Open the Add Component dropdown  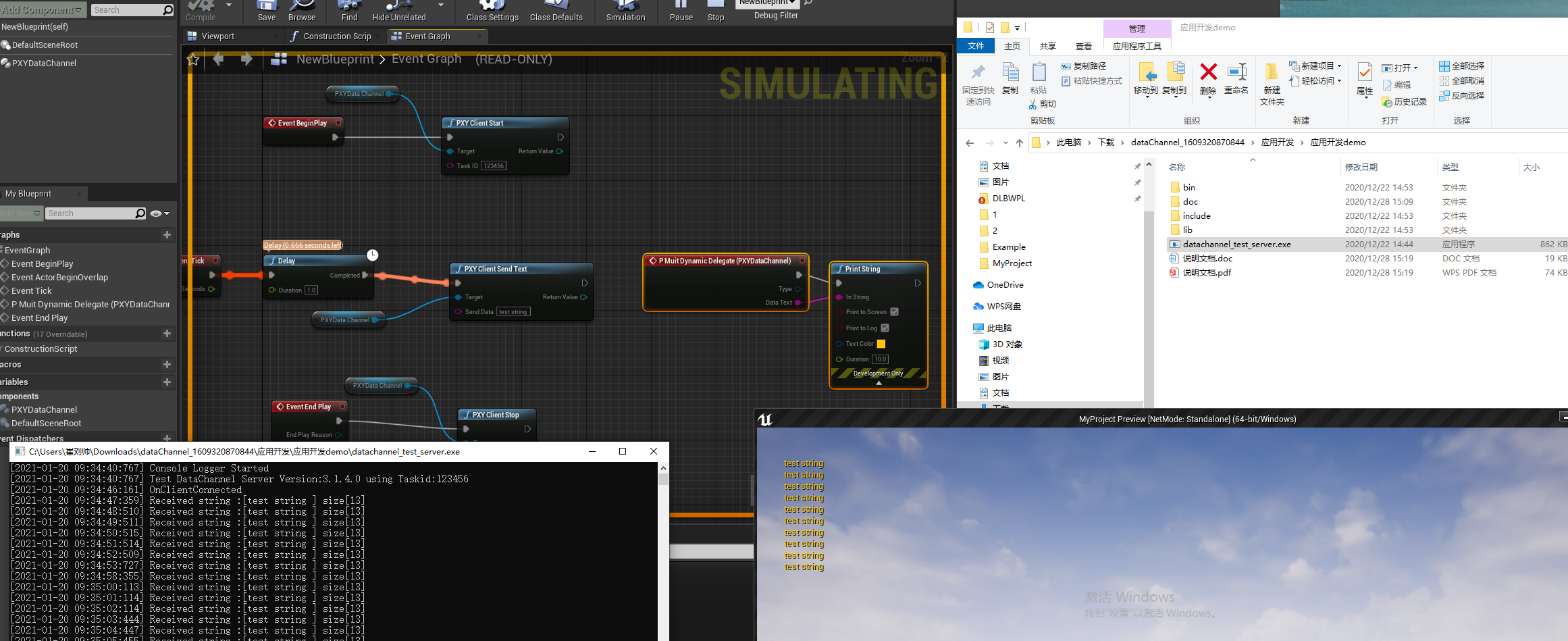(x=43, y=9)
